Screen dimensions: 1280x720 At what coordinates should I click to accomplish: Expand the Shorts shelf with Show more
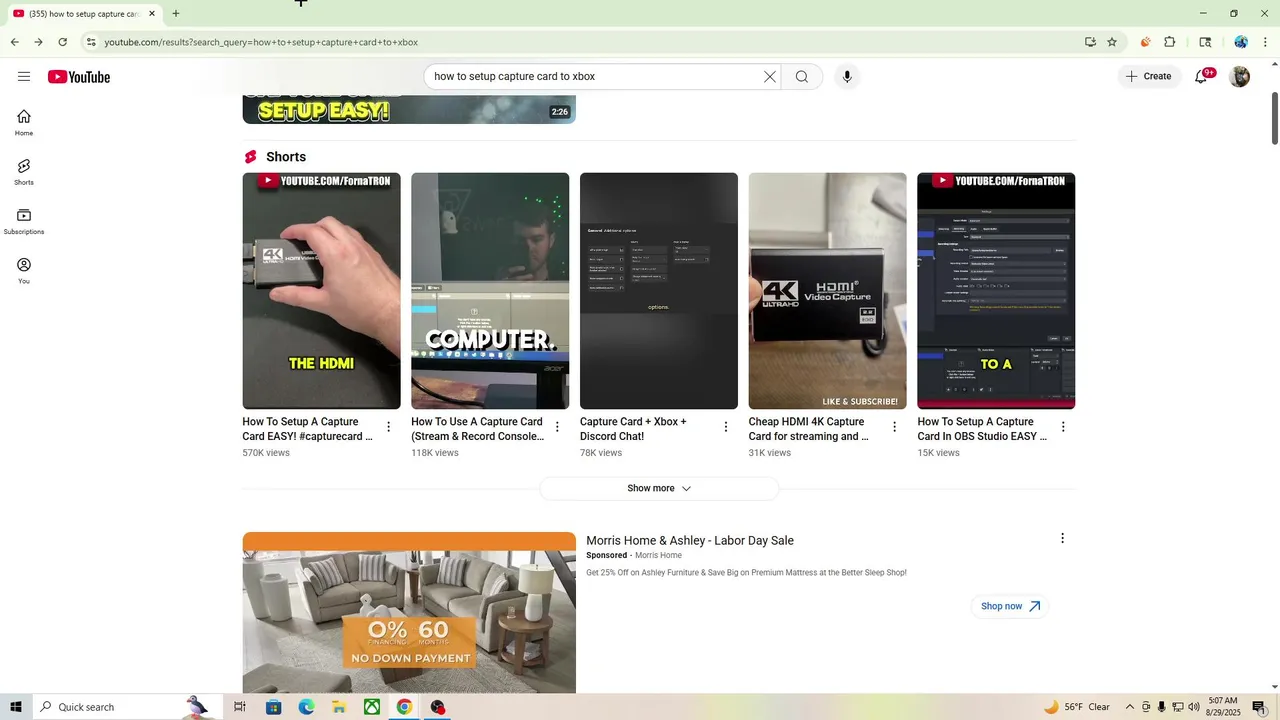tap(659, 489)
